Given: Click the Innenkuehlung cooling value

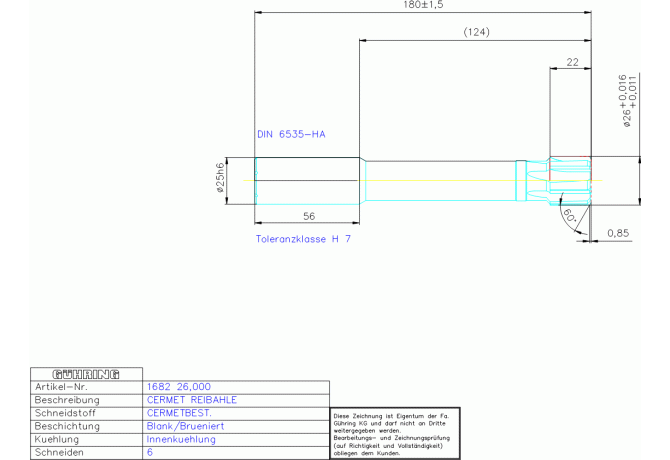Looking at the screenshot, I should click(181, 439).
